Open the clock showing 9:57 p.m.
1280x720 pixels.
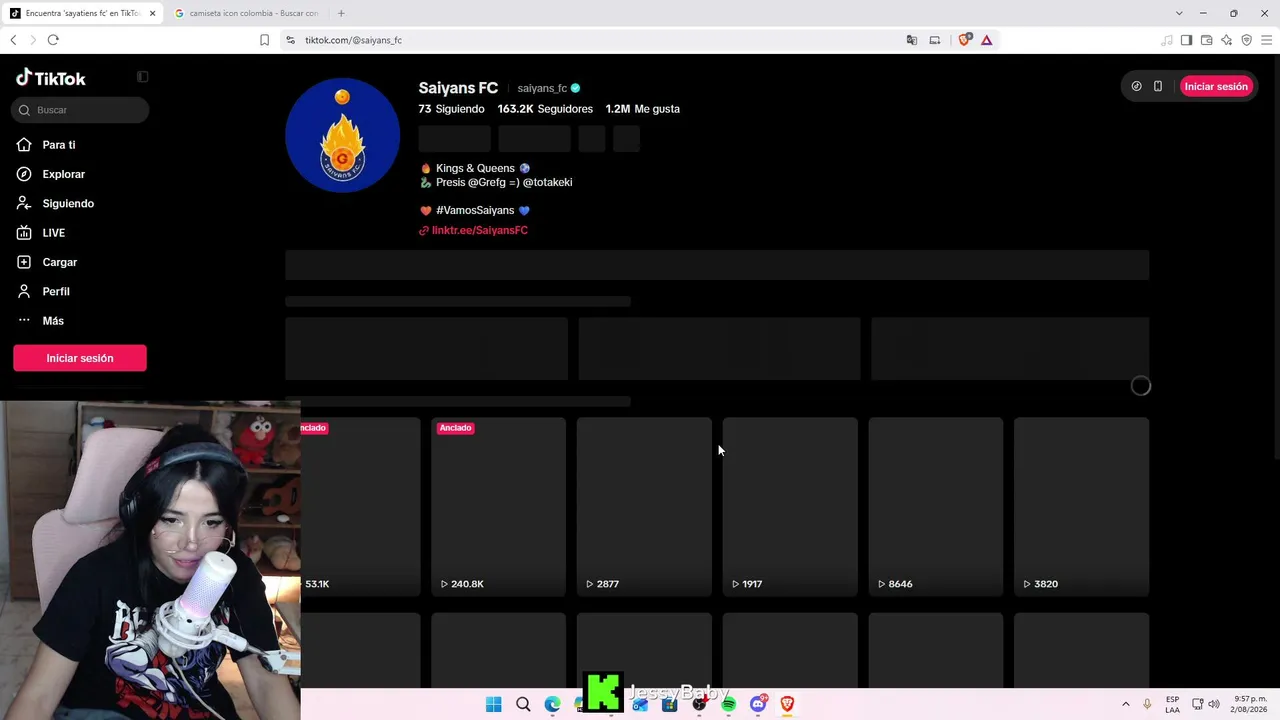[x=1250, y=704]
